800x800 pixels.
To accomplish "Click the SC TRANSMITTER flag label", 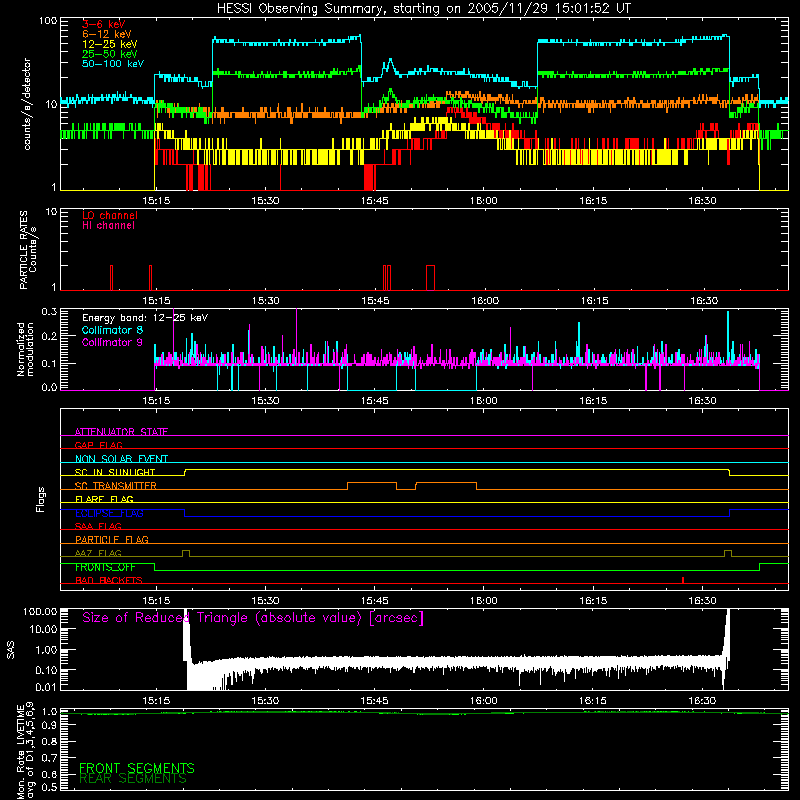I will tap(115, 486).
